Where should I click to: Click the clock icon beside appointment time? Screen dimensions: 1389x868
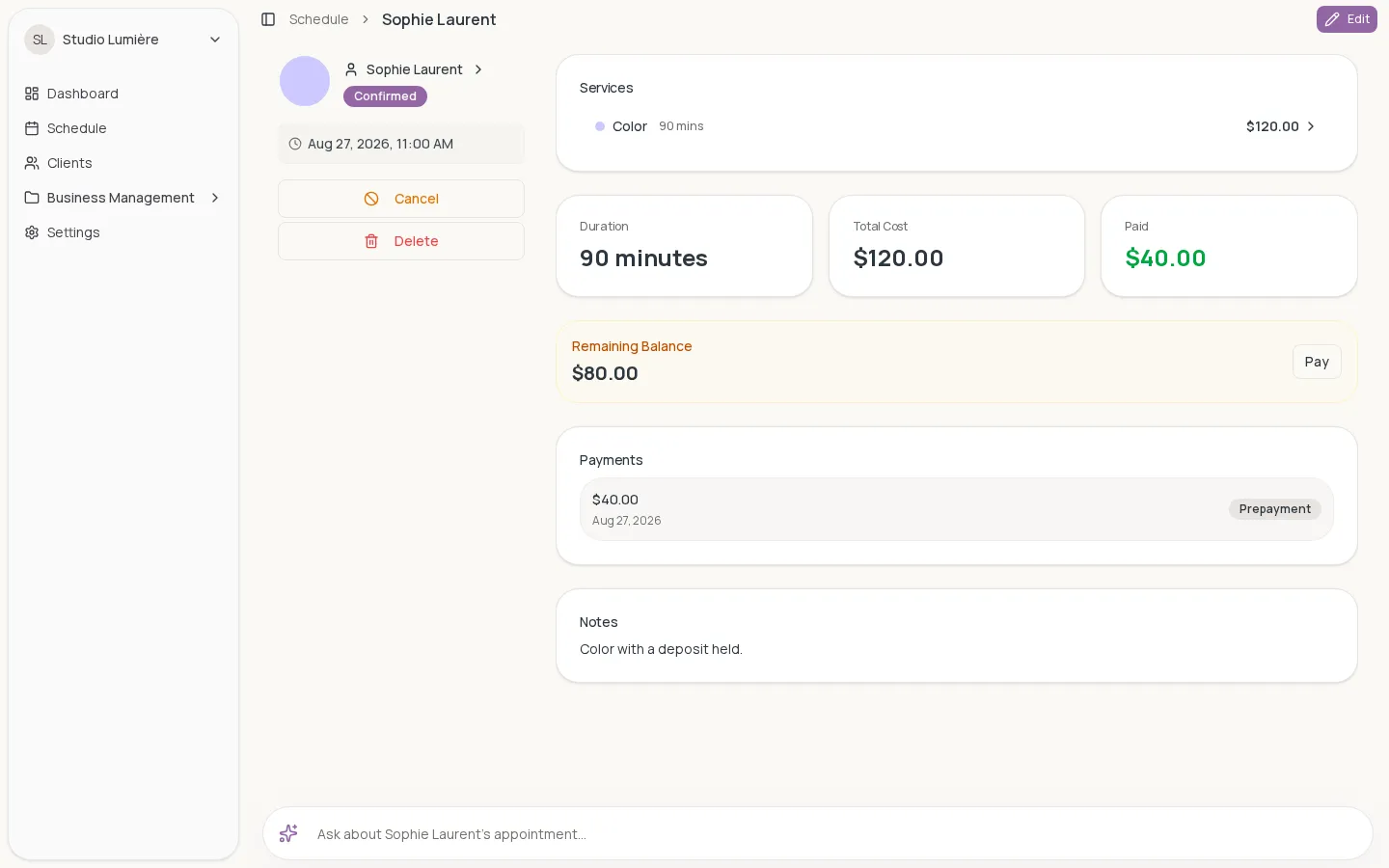[295, 144]
